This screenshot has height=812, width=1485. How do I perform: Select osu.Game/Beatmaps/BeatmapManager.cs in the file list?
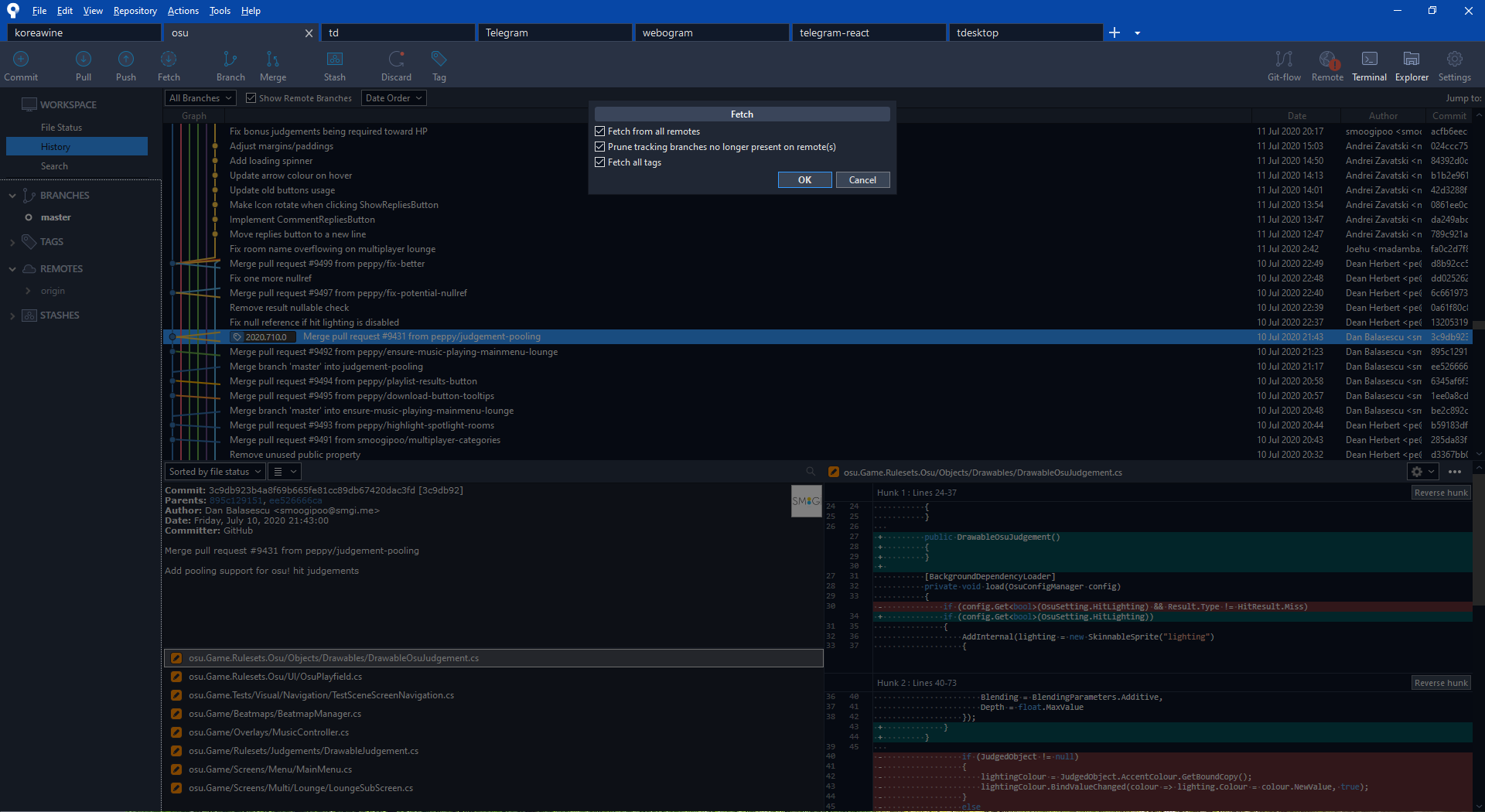[x=275, y=713]
